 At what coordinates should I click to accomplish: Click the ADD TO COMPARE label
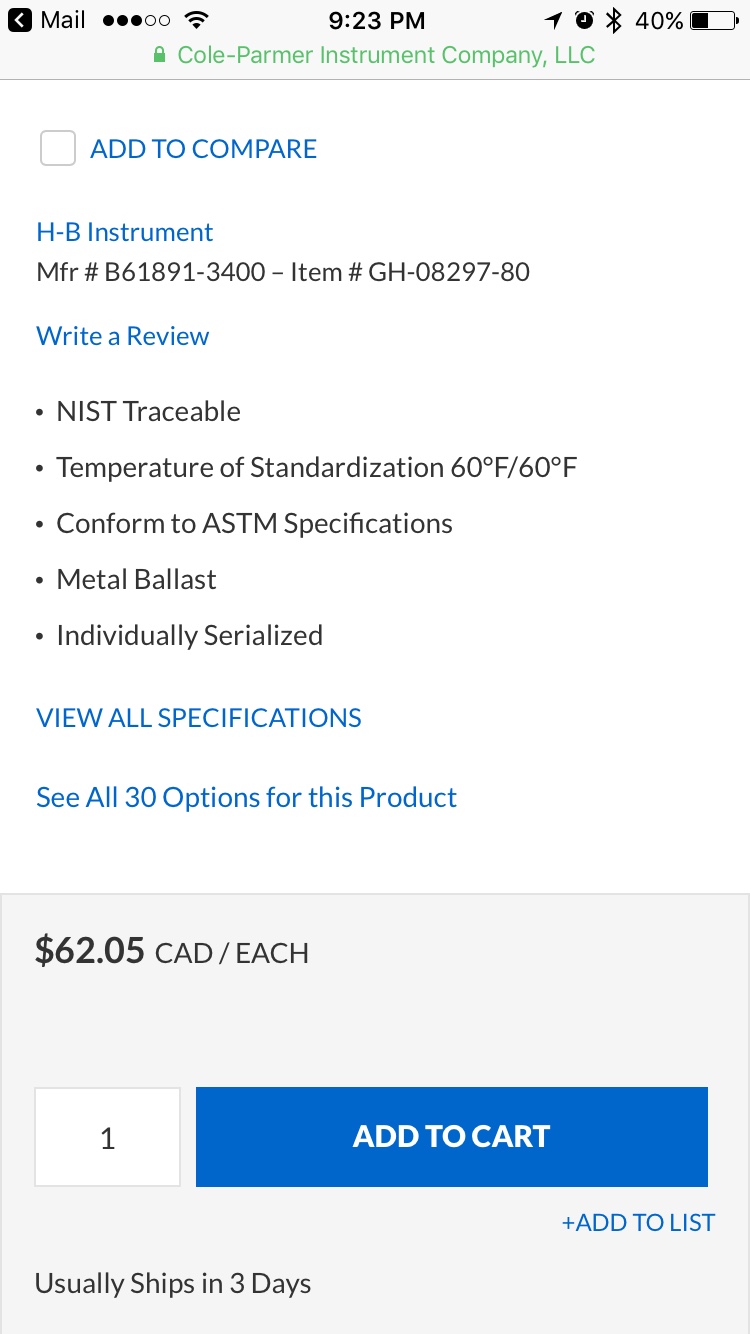pos(203,149)
